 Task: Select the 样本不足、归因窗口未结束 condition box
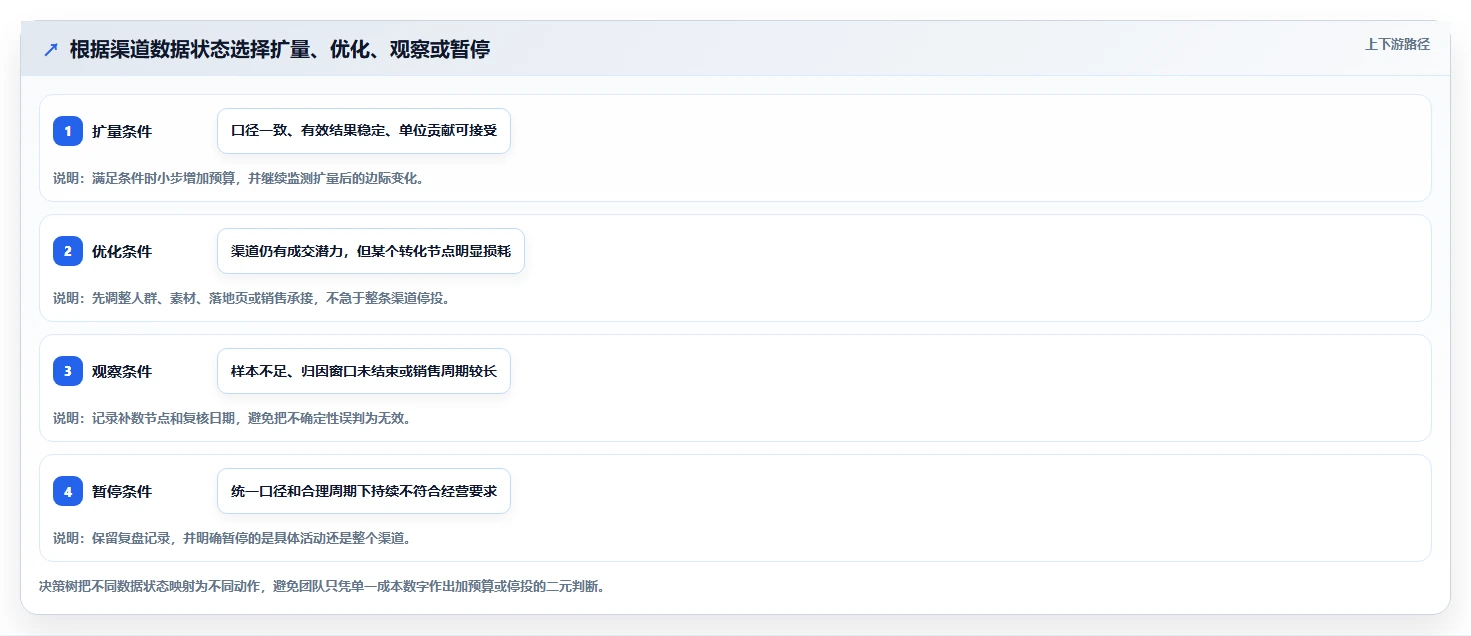[364, 371]
